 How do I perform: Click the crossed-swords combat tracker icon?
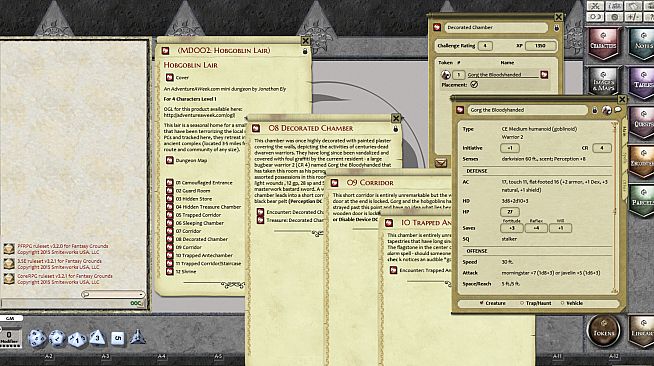(595, 6)
